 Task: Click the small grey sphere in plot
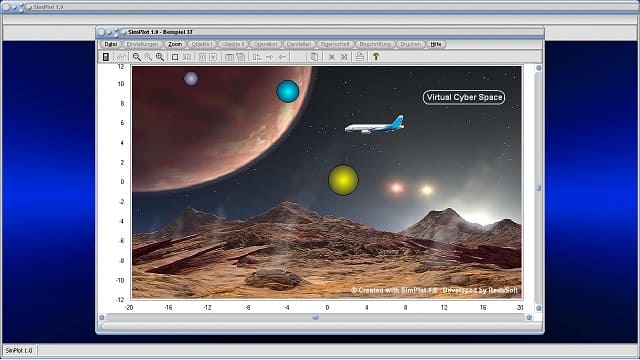(191, 78)
